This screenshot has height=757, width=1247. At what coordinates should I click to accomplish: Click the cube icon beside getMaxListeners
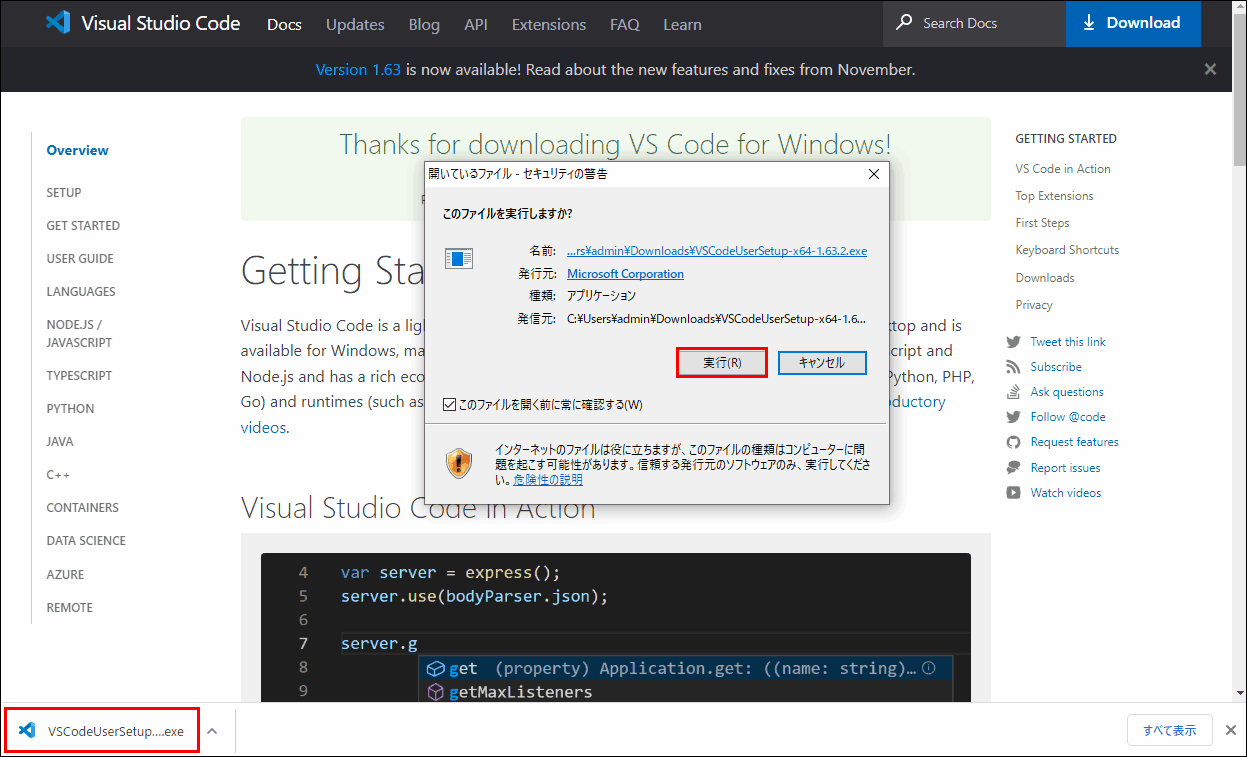[435, 692]
